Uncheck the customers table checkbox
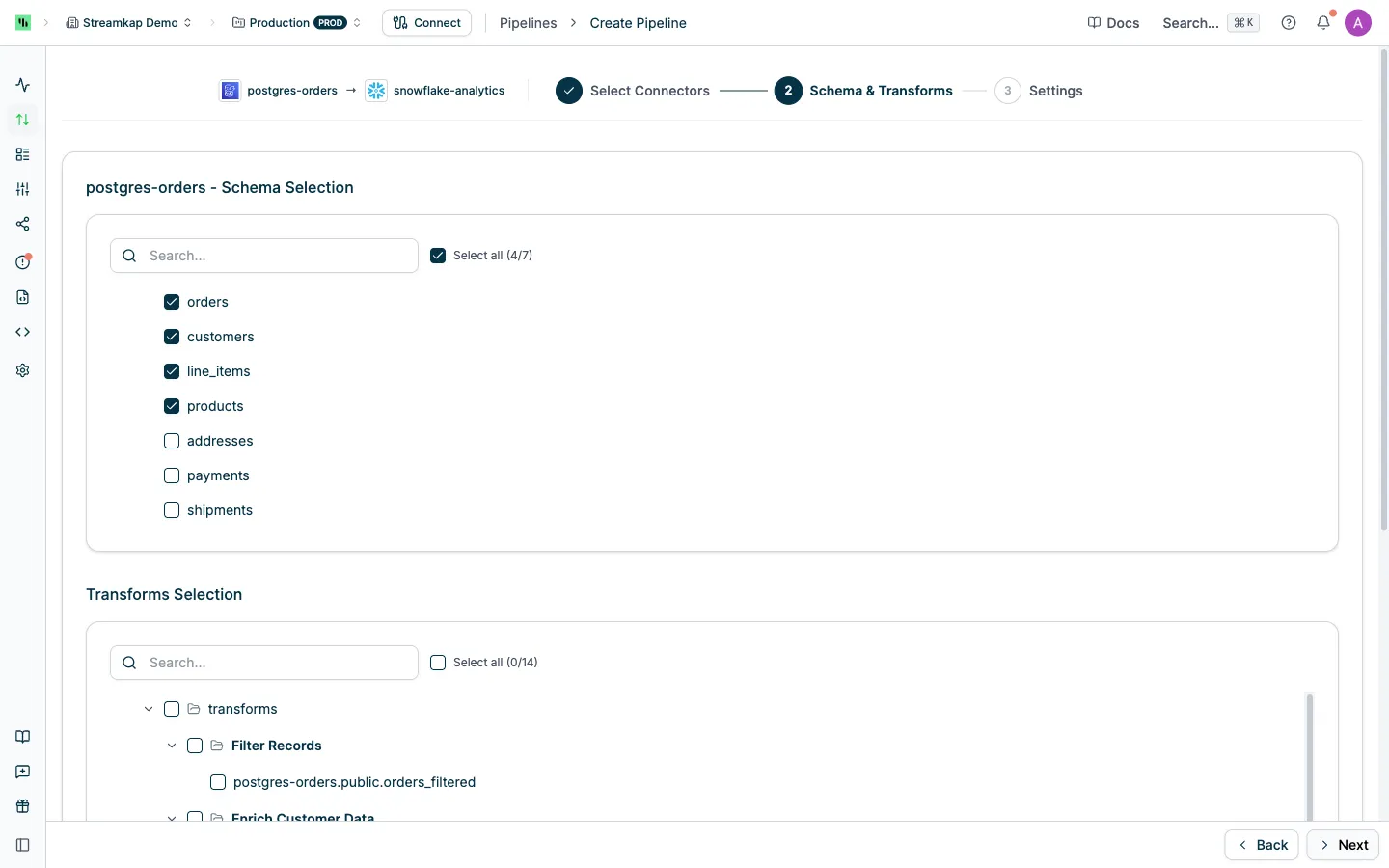Viewport: 1389px width, 868px height. (x=172, y=337)
